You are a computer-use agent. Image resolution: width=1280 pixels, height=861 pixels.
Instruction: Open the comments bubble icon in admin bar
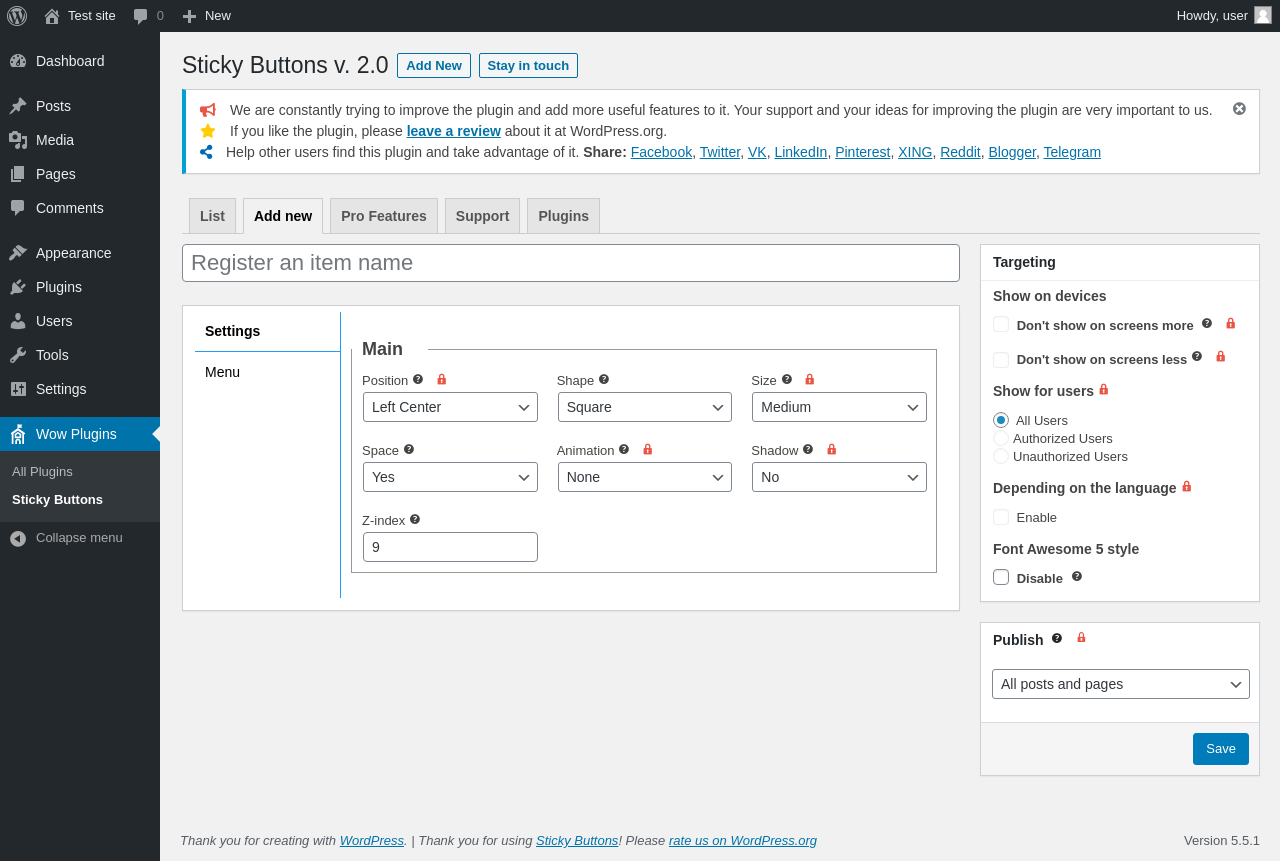coord(141,16)
